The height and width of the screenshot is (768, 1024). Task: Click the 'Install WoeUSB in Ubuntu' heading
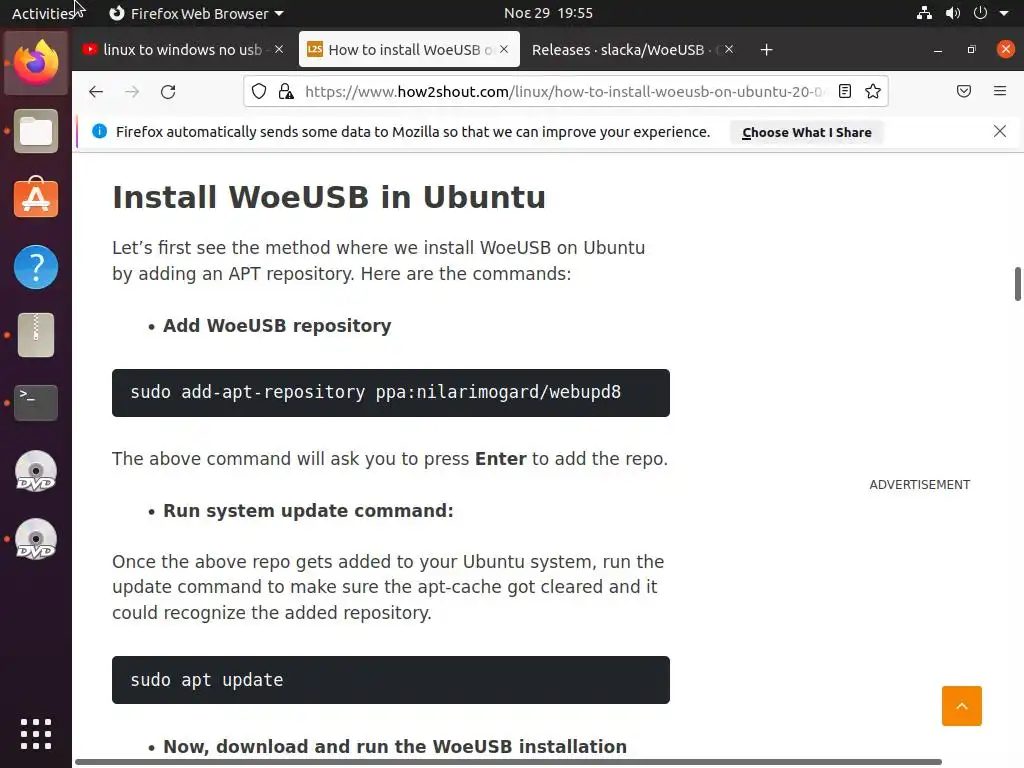[329, 197]
